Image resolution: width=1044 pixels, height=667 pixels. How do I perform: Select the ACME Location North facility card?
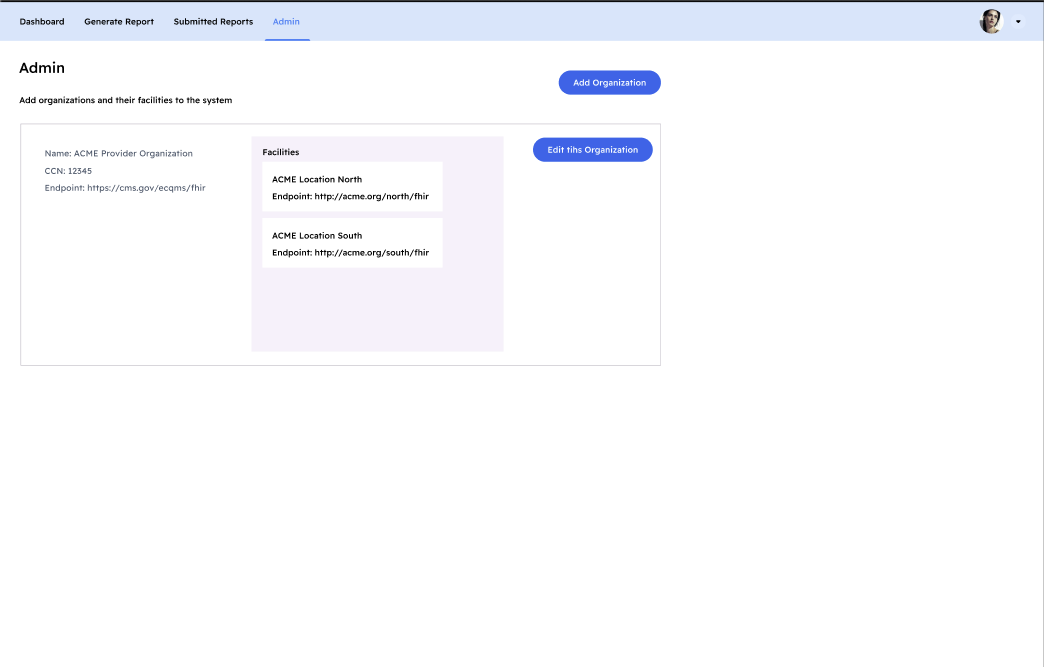click(x=352, y=187)
